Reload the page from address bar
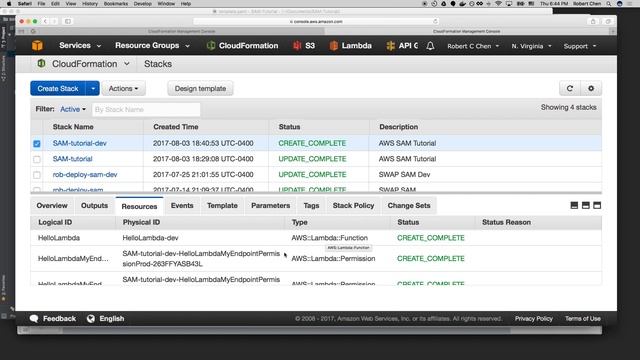The image size is (640, 360). coord(435,21)
